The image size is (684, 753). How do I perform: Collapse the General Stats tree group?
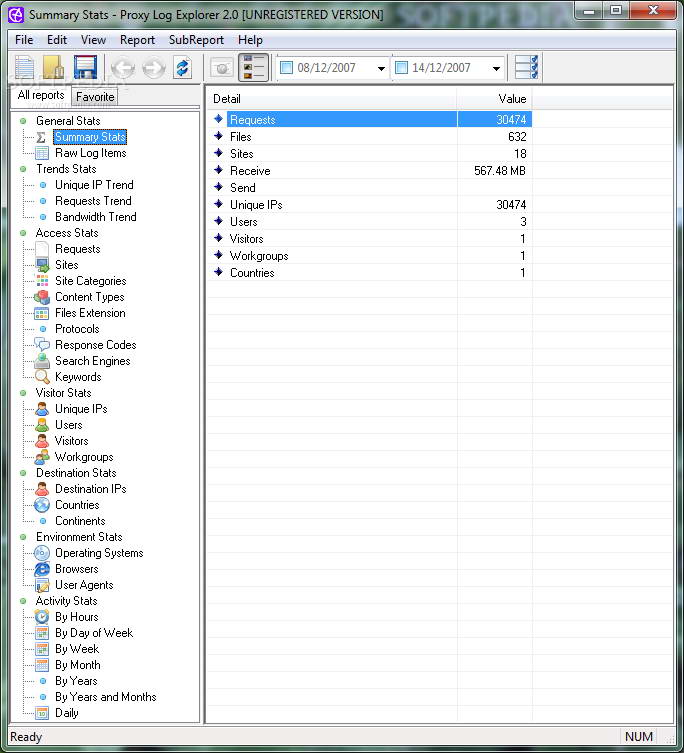click(23, 121)
